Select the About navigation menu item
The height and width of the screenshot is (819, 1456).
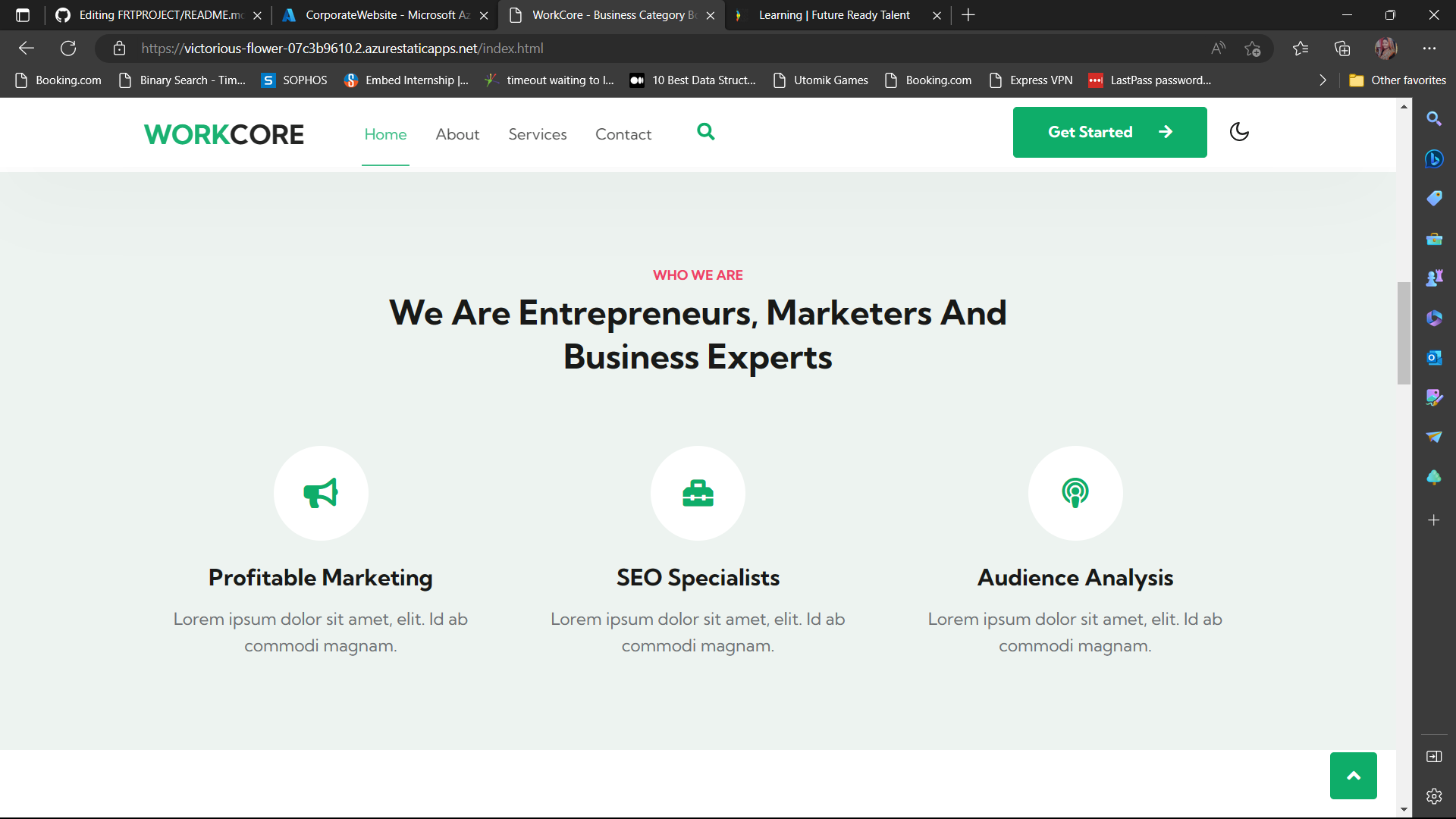click(457, 133)
